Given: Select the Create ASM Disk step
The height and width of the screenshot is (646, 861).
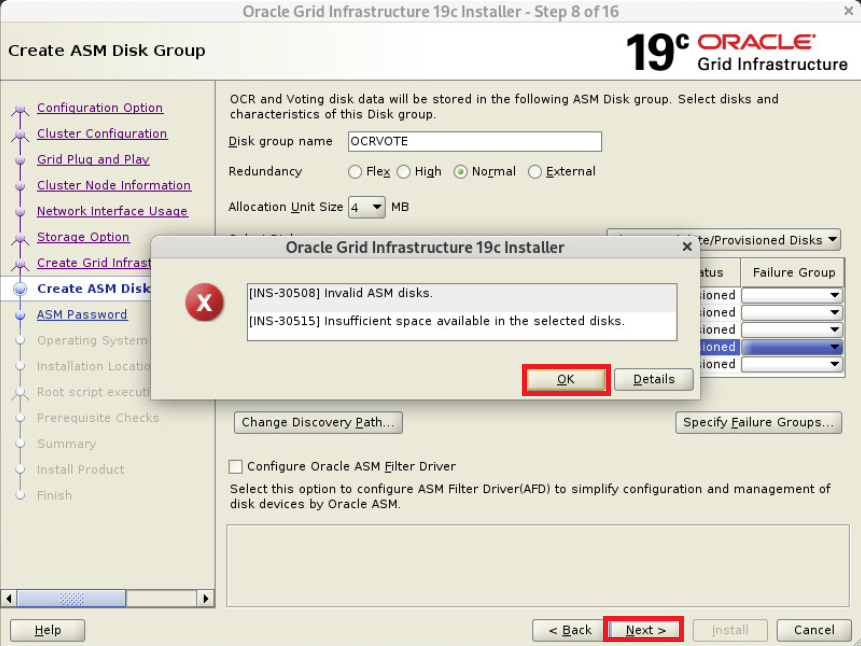Looking at the screenshot, I should click(94, 288).
